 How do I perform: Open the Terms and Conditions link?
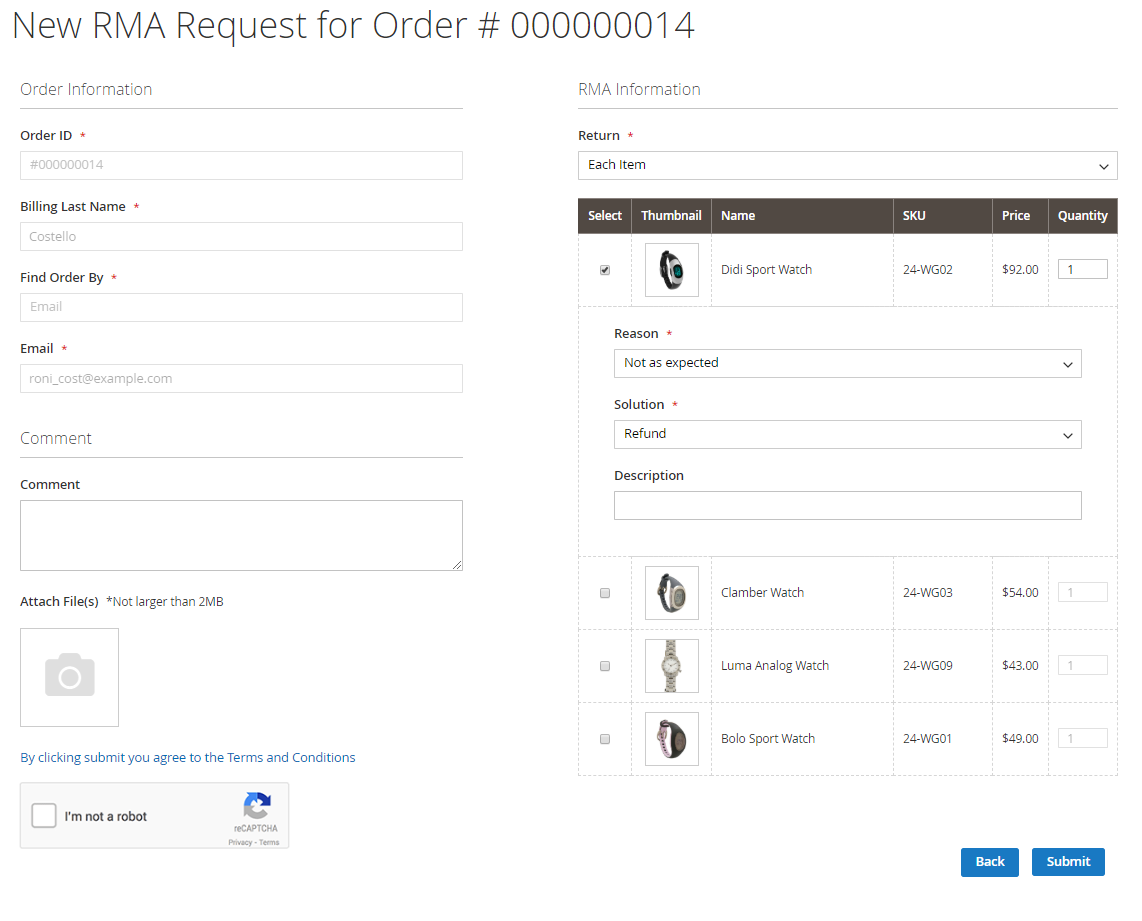click(290, 758)
